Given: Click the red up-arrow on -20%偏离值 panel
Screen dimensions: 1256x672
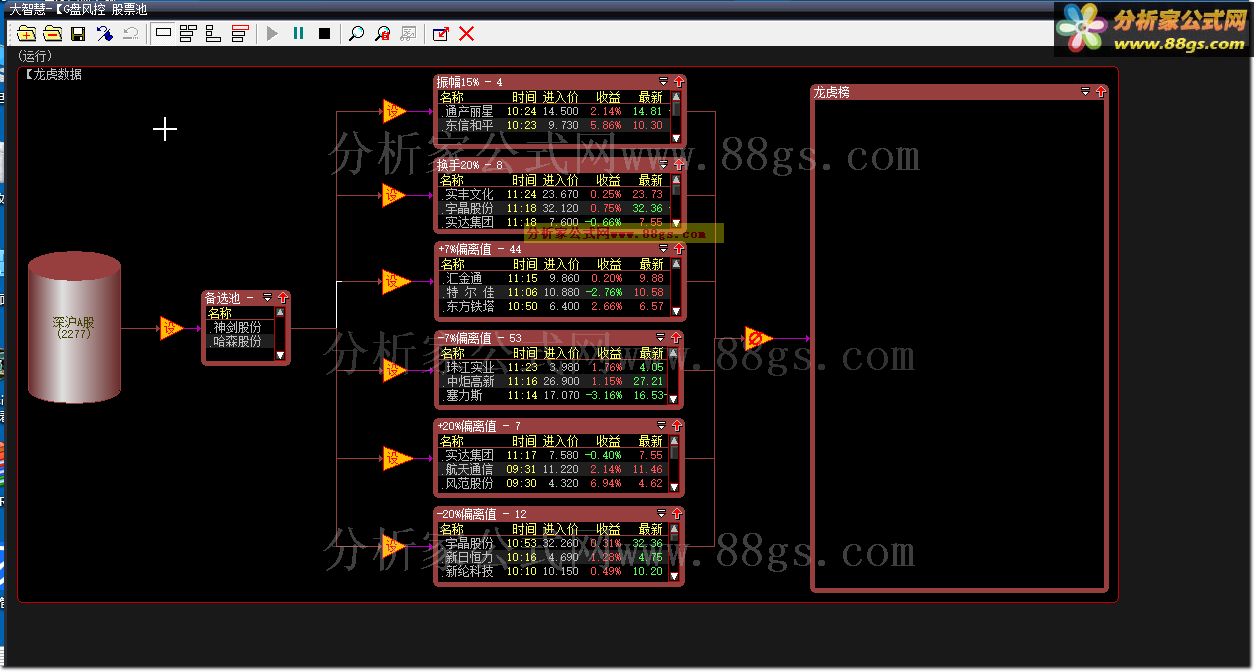Looking at the screenshot, I should [678, 514].
